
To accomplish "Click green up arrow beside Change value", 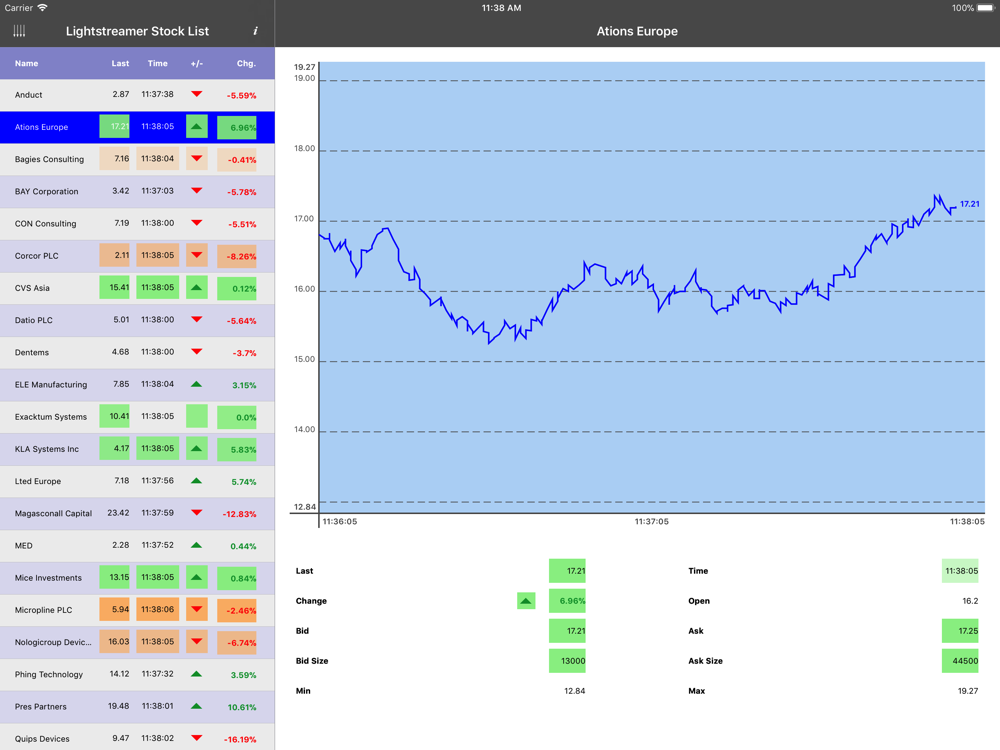I will tap(526, 601).
